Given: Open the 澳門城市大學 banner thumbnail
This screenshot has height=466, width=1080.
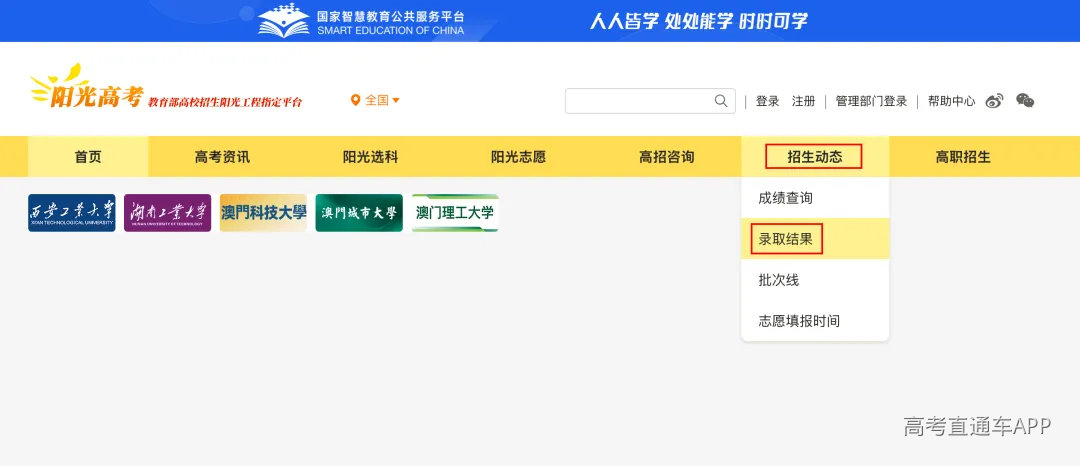Looking at the screenshot, I should 359,213.
